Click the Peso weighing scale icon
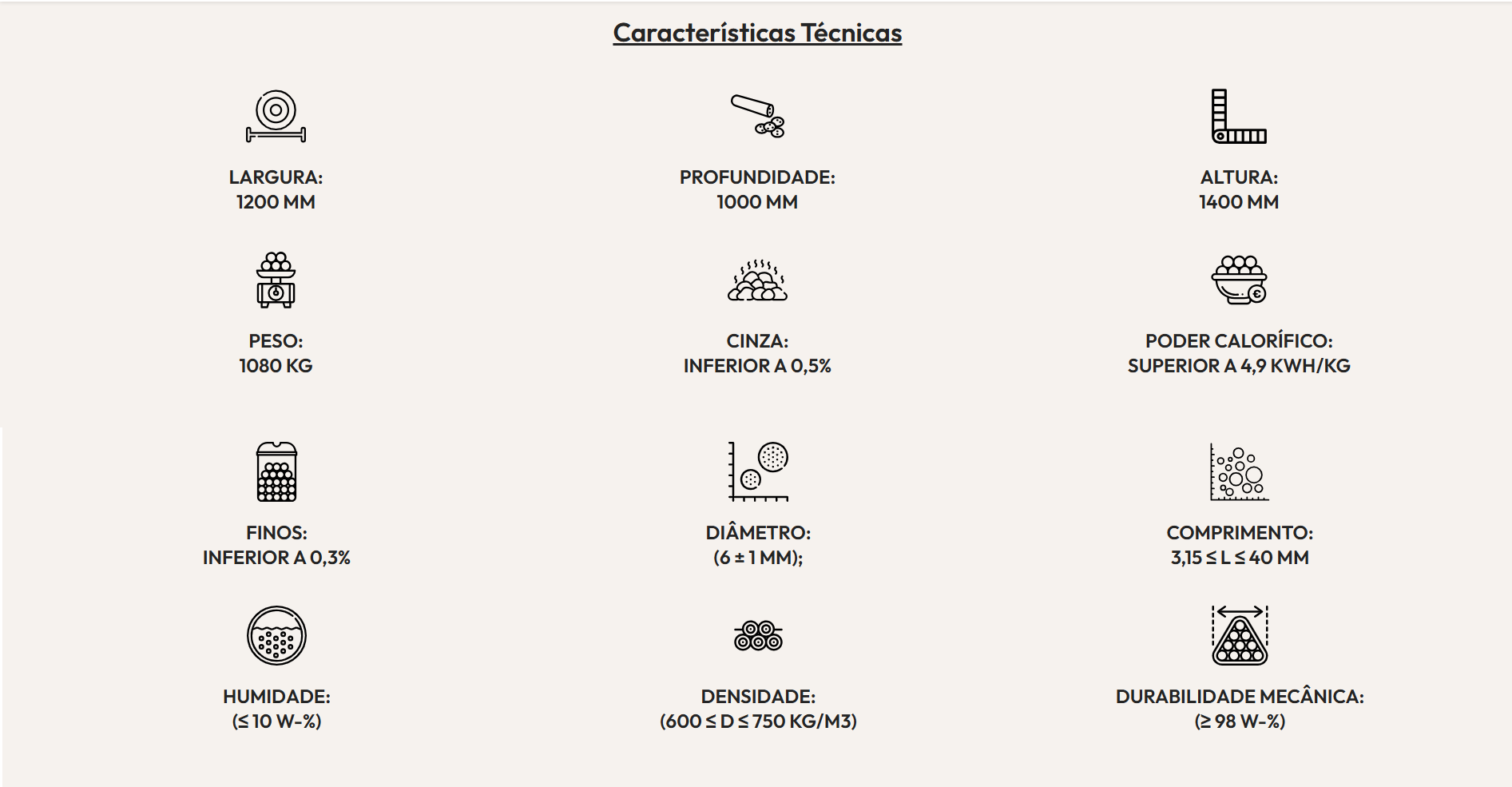This screenshot has height=787, width=1512. [x=276, y=280]
